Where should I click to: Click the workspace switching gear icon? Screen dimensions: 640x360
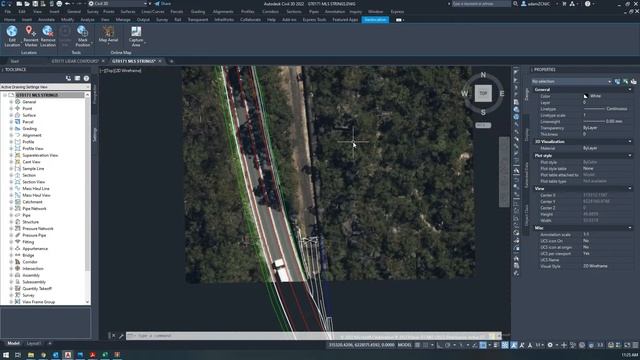click(x=550, y=345)
